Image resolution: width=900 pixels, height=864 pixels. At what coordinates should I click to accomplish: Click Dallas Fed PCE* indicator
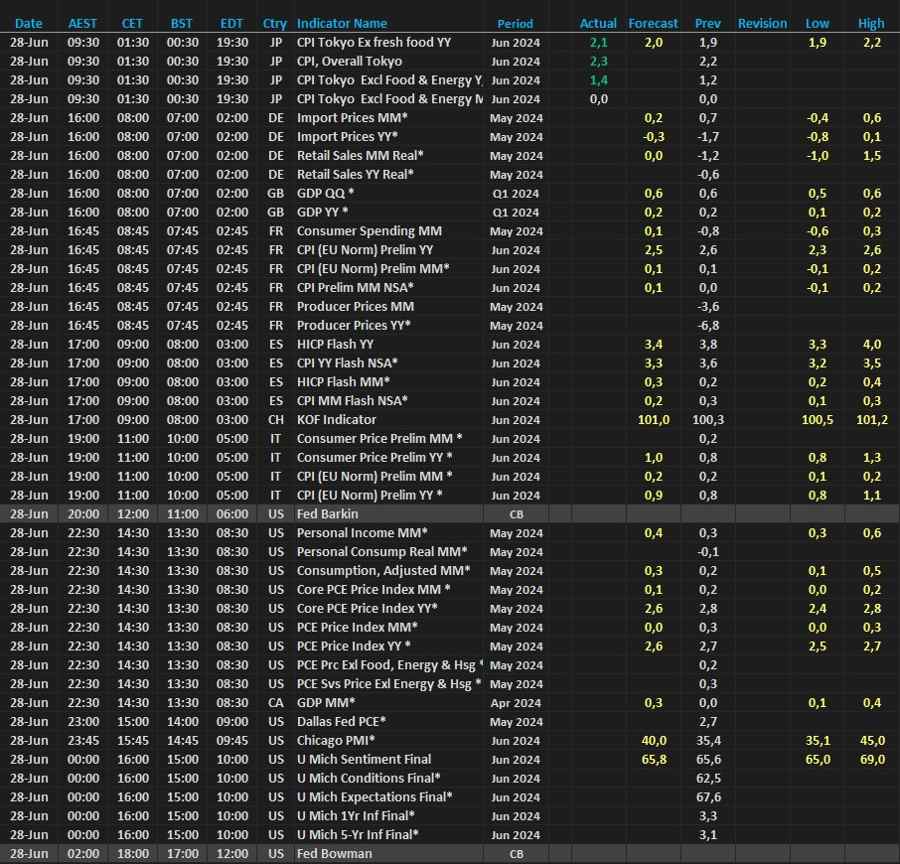pos(341,722)
